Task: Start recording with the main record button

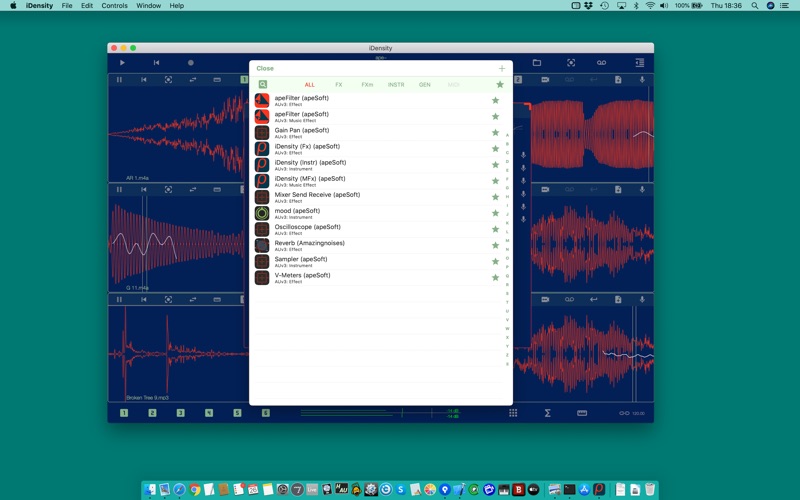Action: [191, 63]
